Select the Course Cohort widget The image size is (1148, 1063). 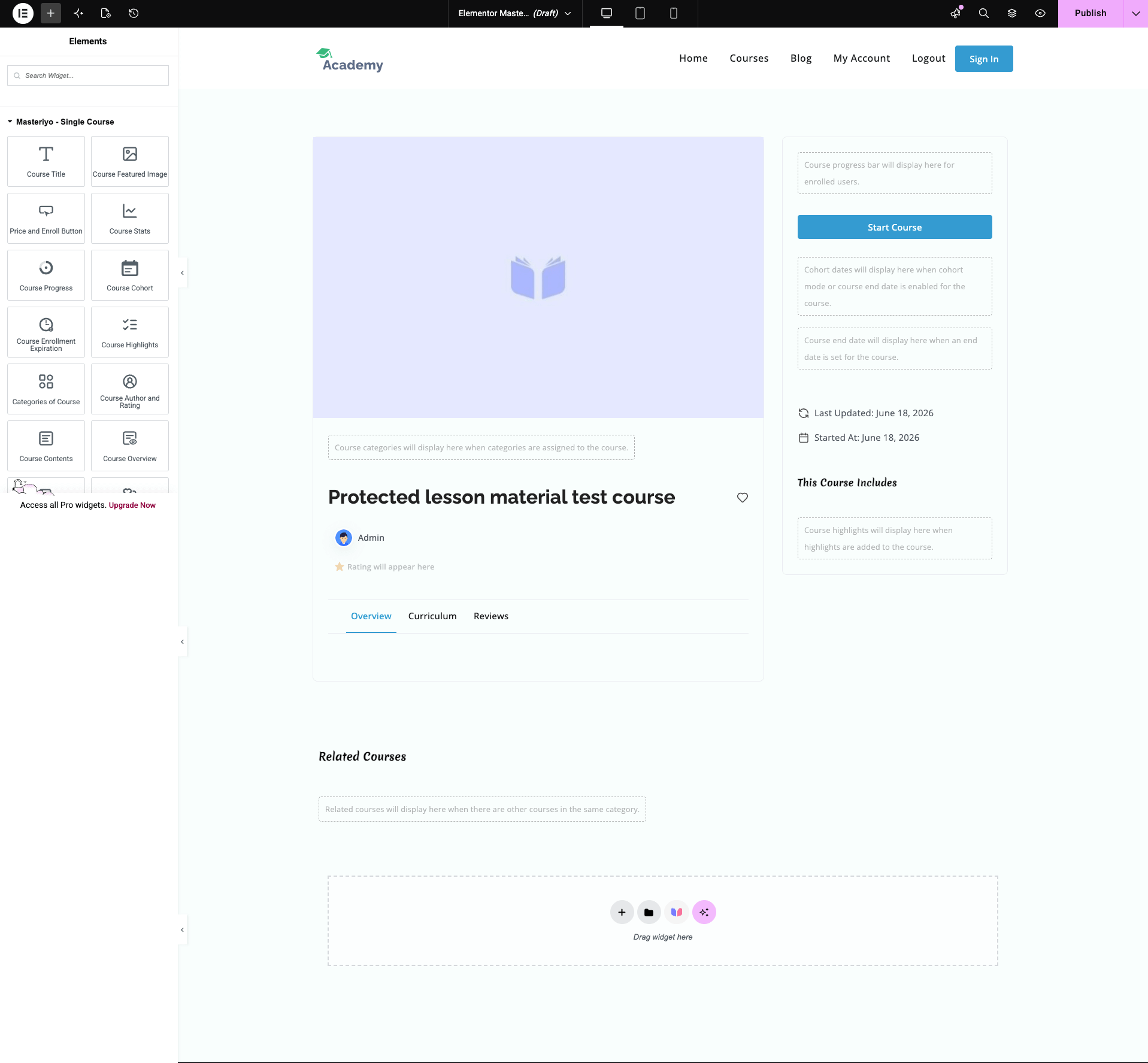click(x=130, y=275)
